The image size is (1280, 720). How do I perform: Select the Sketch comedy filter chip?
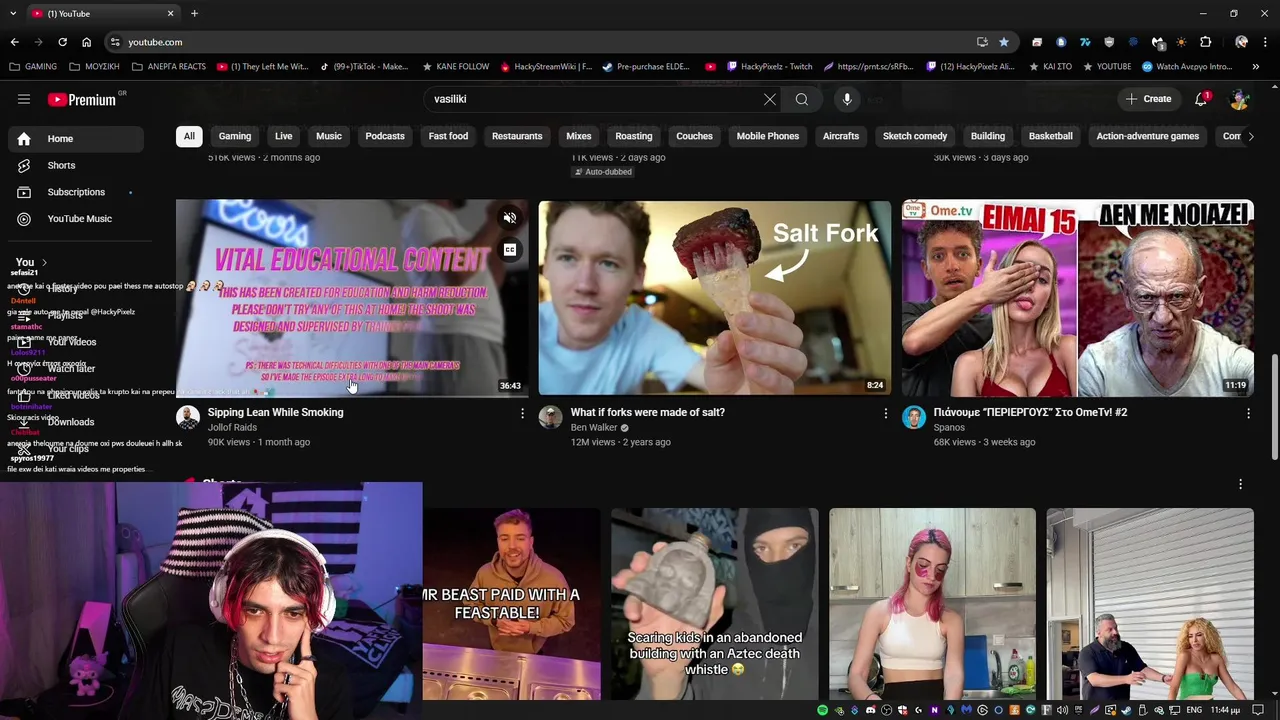(x=915, y=136)
